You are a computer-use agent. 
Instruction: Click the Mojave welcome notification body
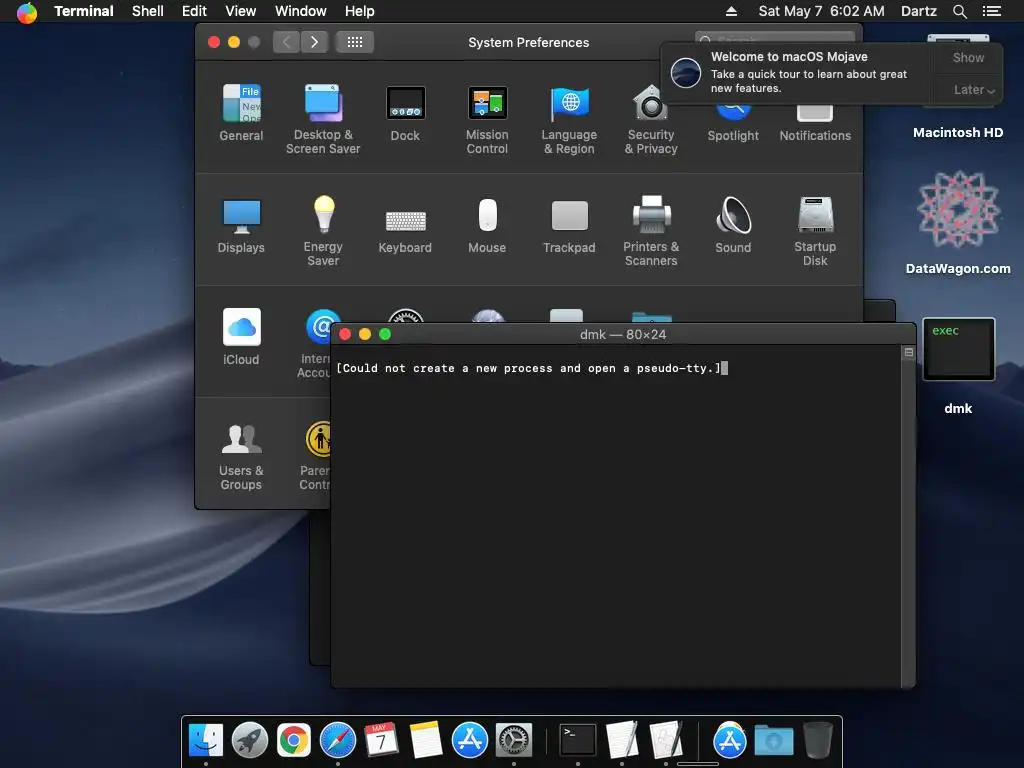click(x=797, y=72)
